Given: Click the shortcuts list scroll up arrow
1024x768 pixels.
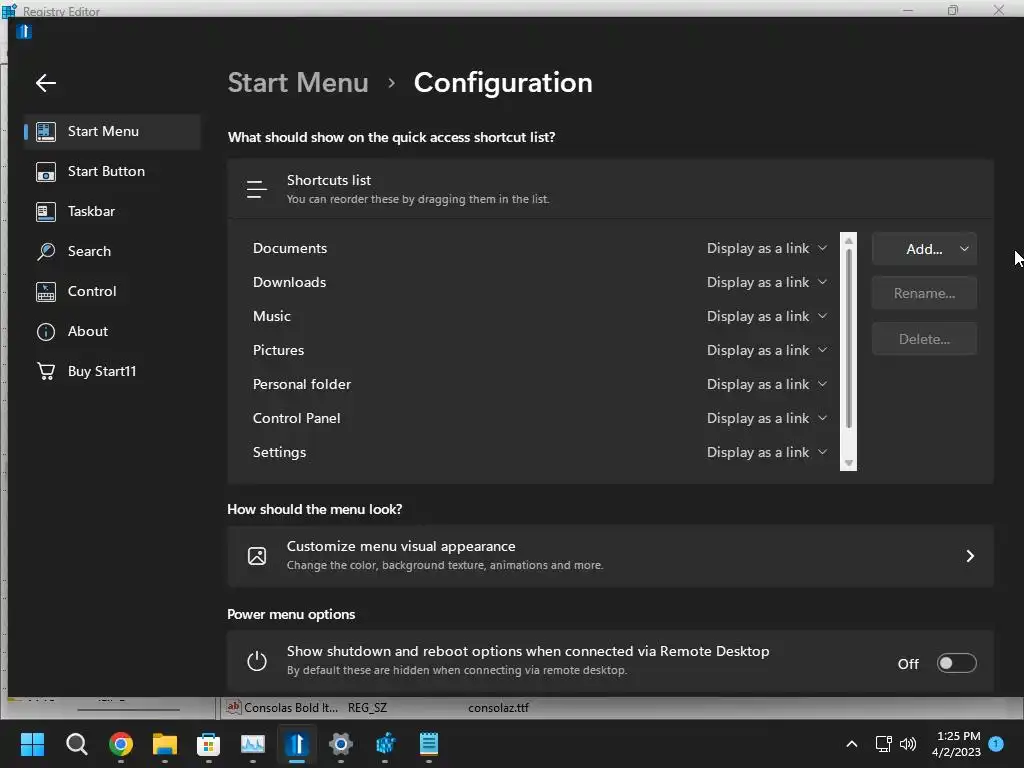Looking at the screenshot, I should [848, 240].
